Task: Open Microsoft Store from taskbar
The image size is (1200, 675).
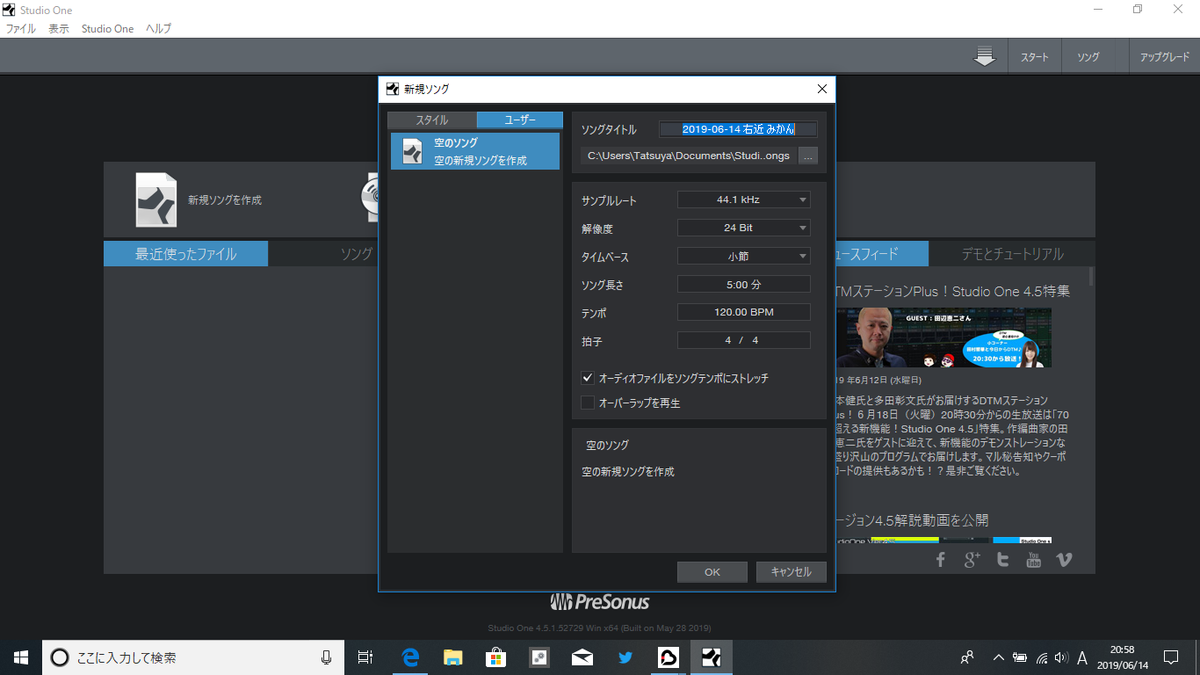Action: 496,657
